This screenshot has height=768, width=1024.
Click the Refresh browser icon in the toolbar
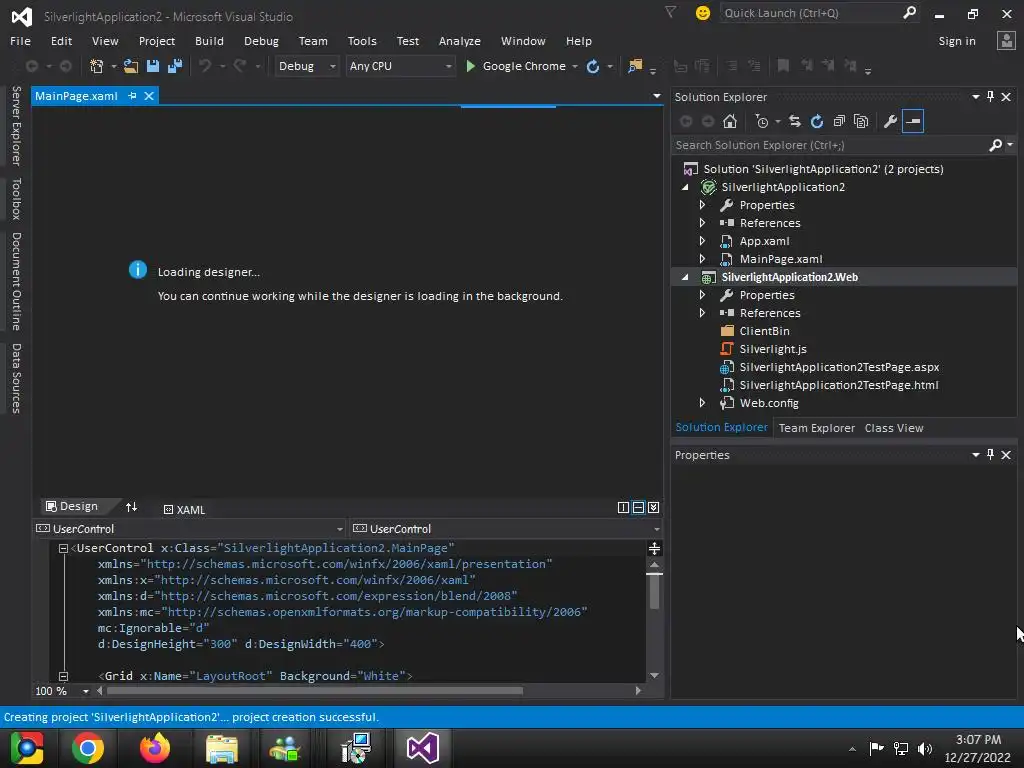coord(593,67)
